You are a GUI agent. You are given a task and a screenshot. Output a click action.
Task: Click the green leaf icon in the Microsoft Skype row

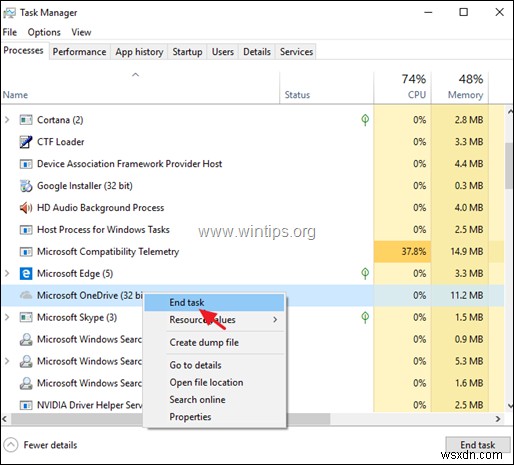pyautogui.click(x=365, y=317)
